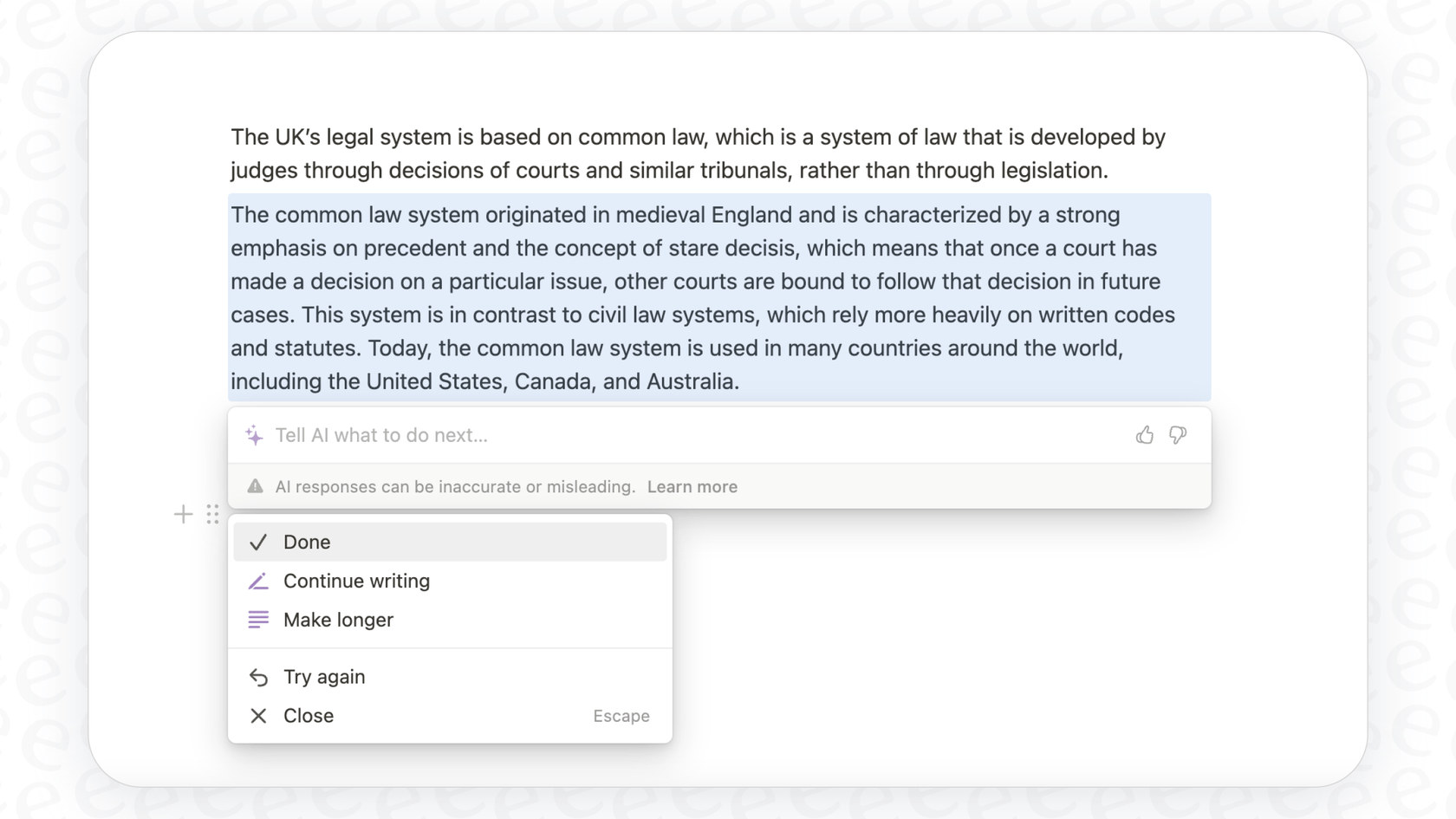Click the pen icon beside Continue writing
Viewport: 1456px width, 819px height.
[257, 581]
